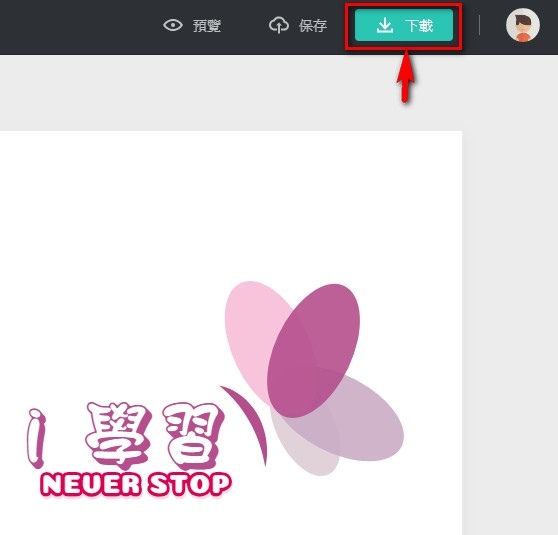The width and height of the screenshot is (558, 535).
Task: Click the green 下載 download button
Action: (404, 25)
